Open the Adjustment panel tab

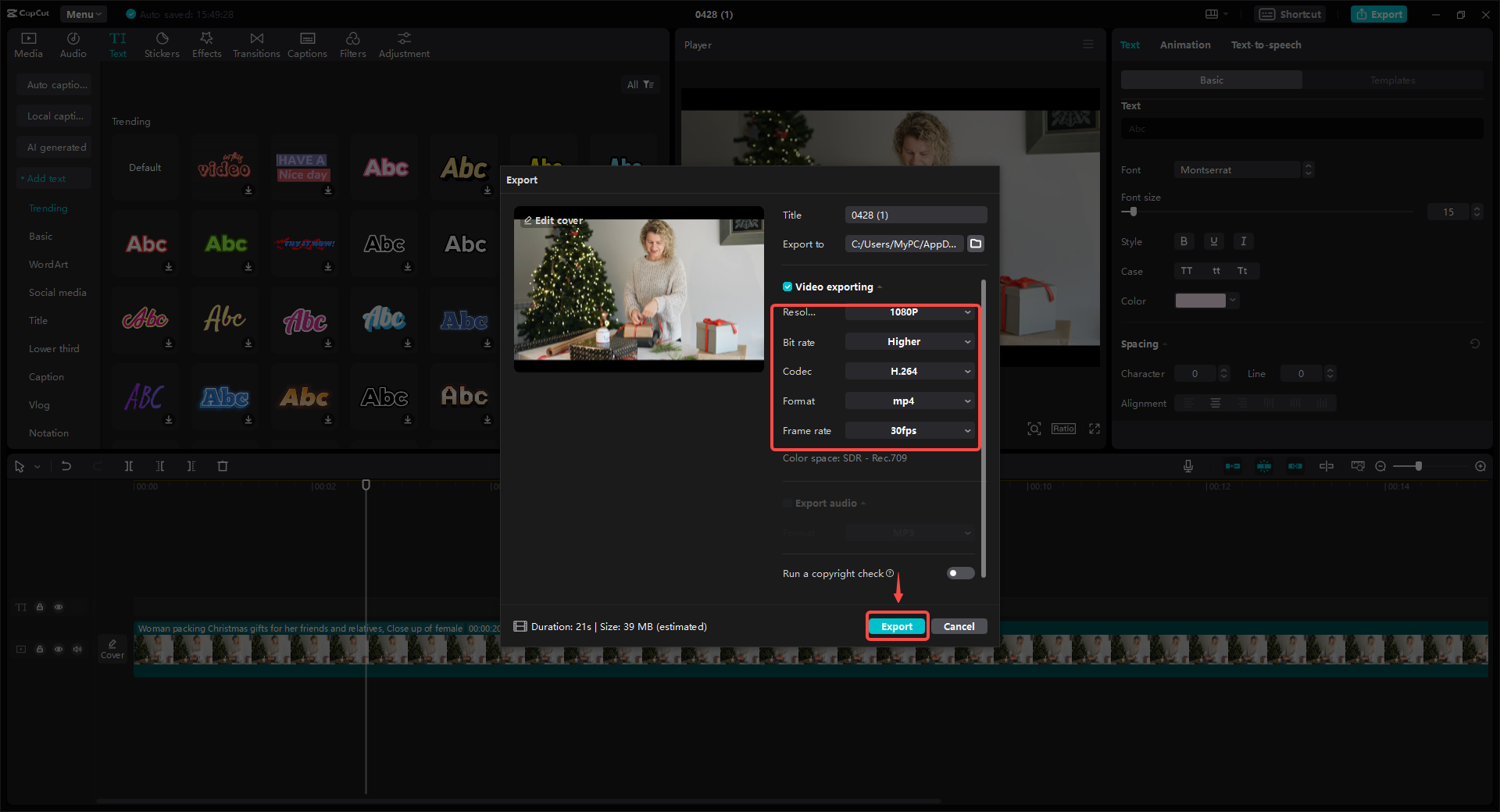tap(404, 45)
